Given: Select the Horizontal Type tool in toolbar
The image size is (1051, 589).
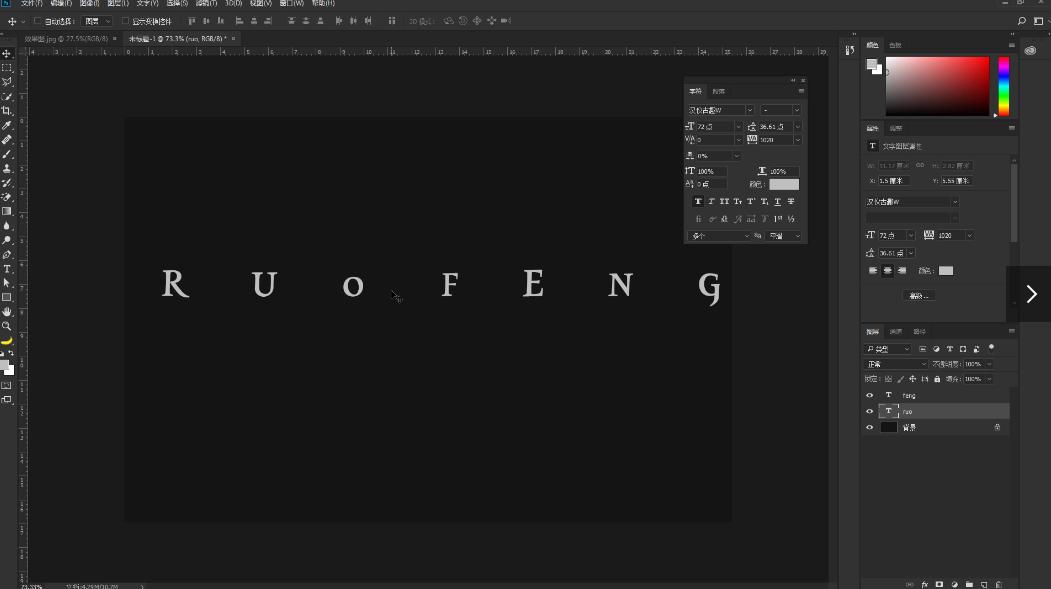Looking at the screenshot, I should tap(7, 269).
